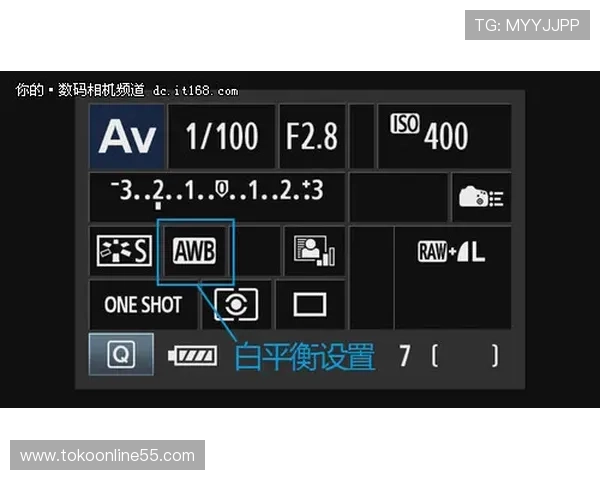Select the Picture Style S icon
This screenshot has width=600, height=480.
tap(124, 251)
